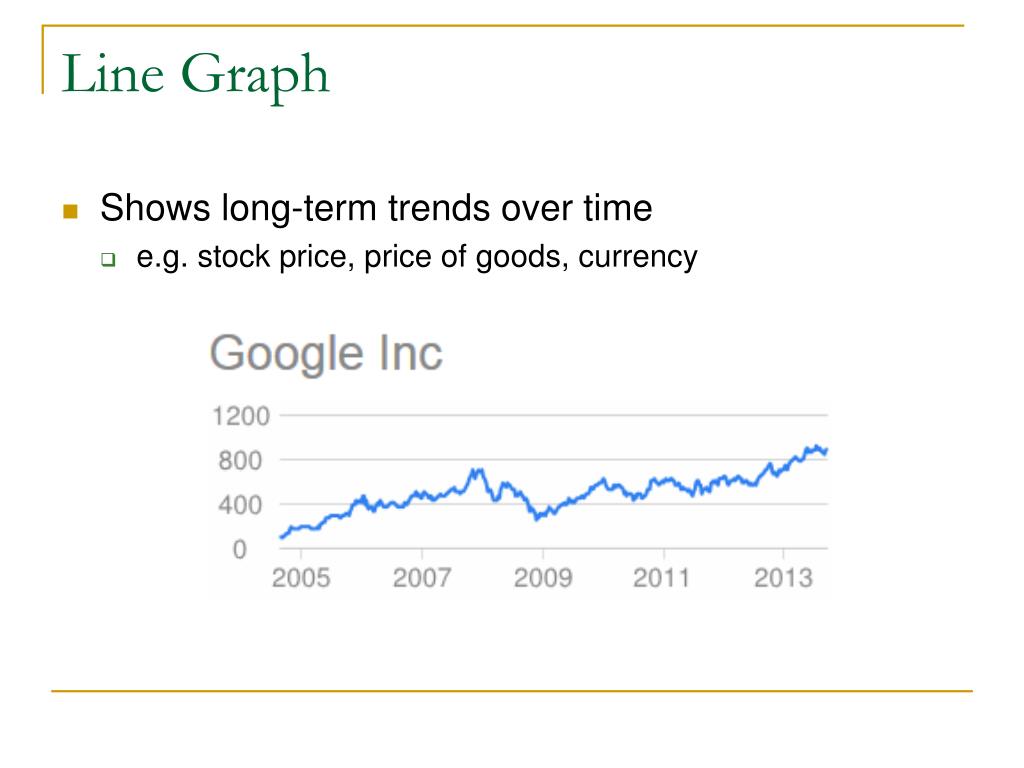Viewport: 1024px width, 768px height.
Task: Select the 2005 x-axis year label
Action: [301, 578]
